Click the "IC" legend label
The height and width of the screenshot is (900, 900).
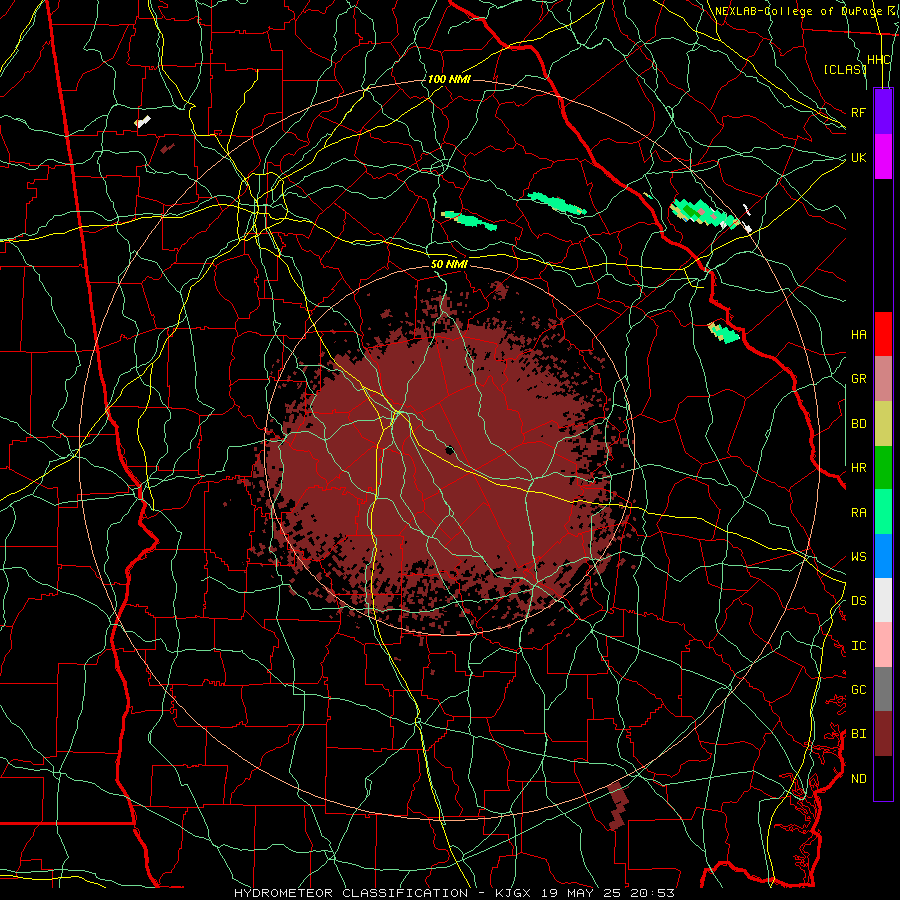(858, 646)
